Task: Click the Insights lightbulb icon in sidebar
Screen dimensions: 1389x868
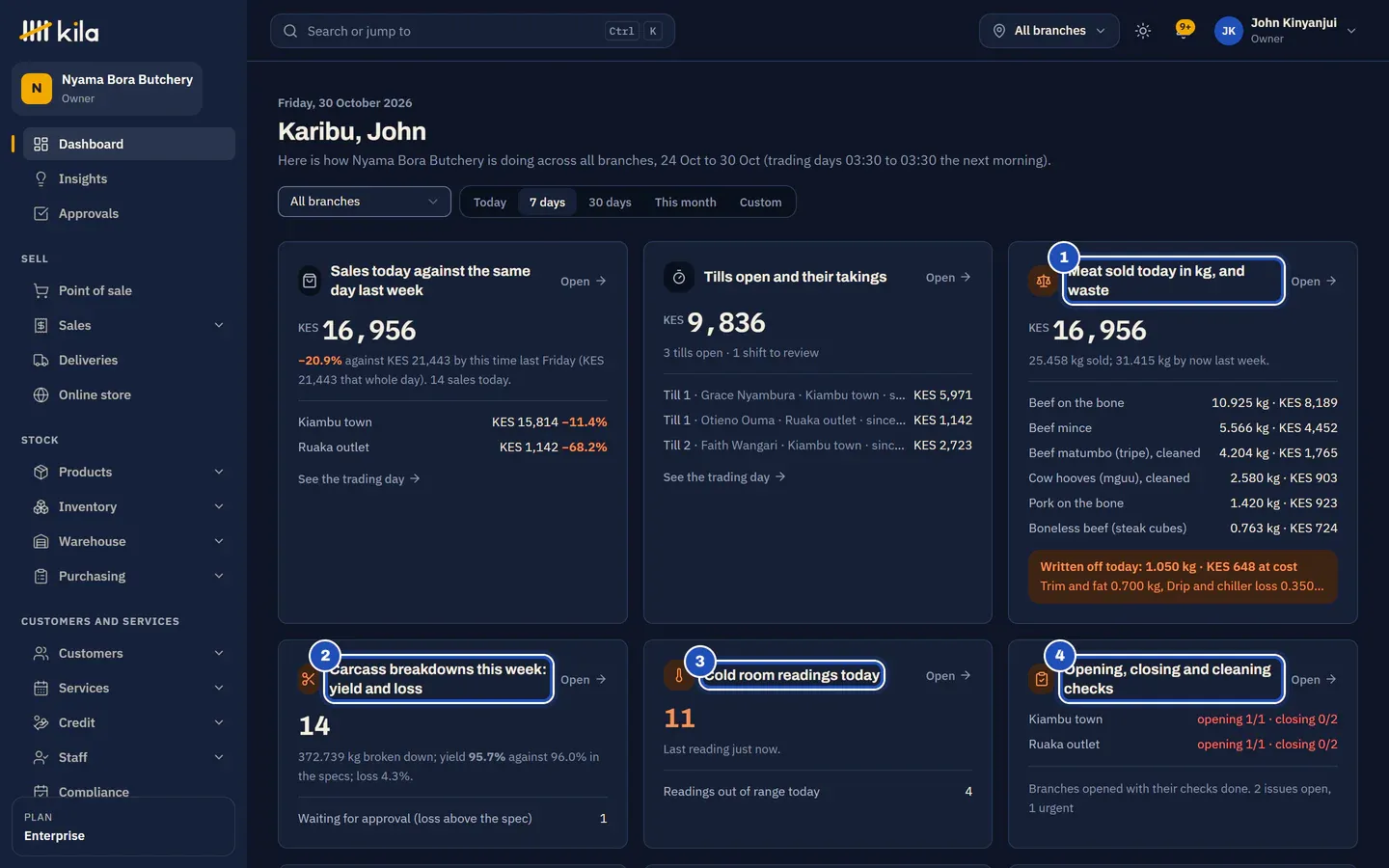Action: 41,178
